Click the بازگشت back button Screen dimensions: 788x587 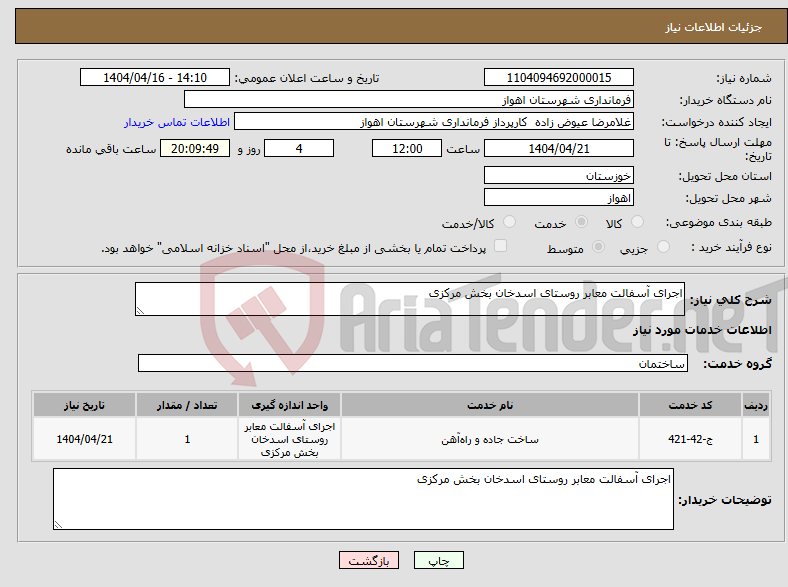(x=369, y=560)
